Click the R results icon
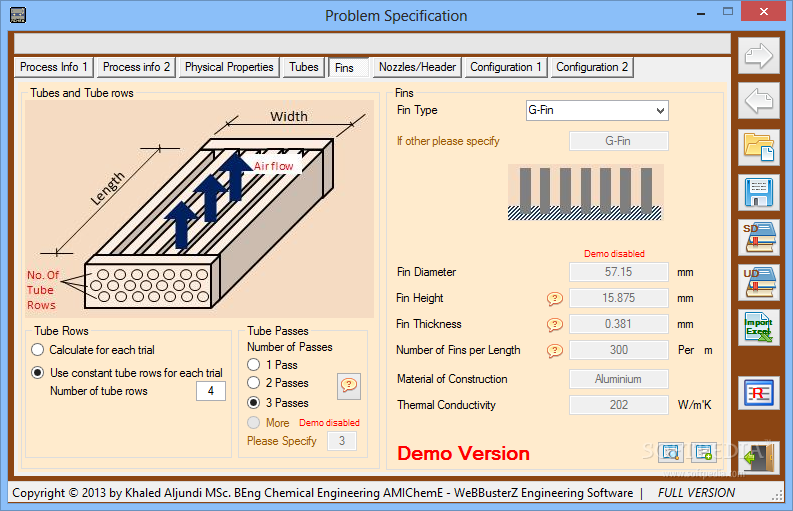Viewport: 793px width, 511px height. pyautogui.click(x=759, y=394)
